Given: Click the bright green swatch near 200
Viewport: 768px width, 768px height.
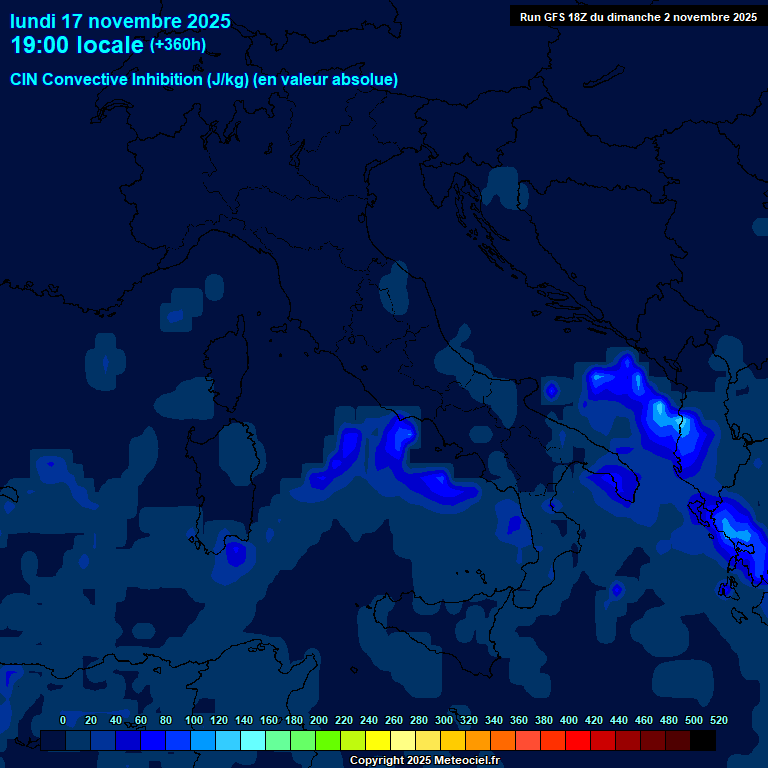Looking at the screenshot, I should click(328, 741).
